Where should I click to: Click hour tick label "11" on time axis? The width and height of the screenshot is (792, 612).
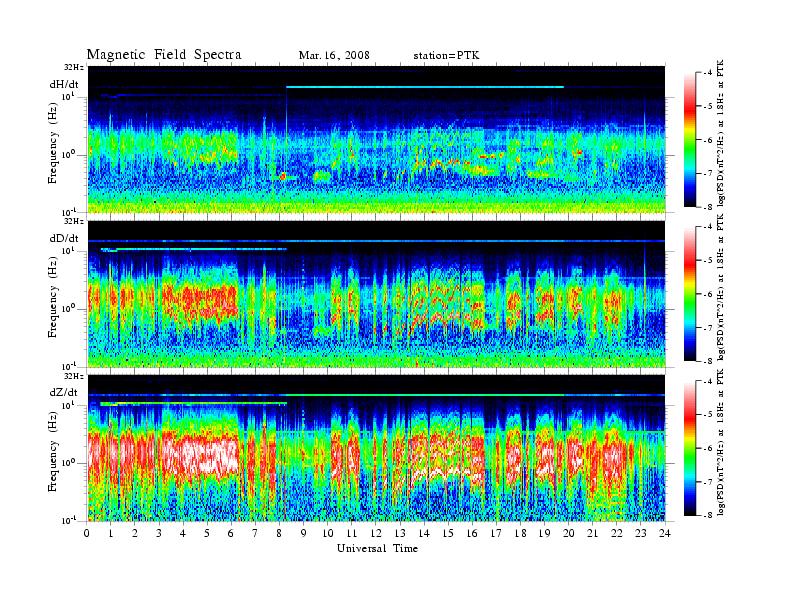click(x=352, y=534)
